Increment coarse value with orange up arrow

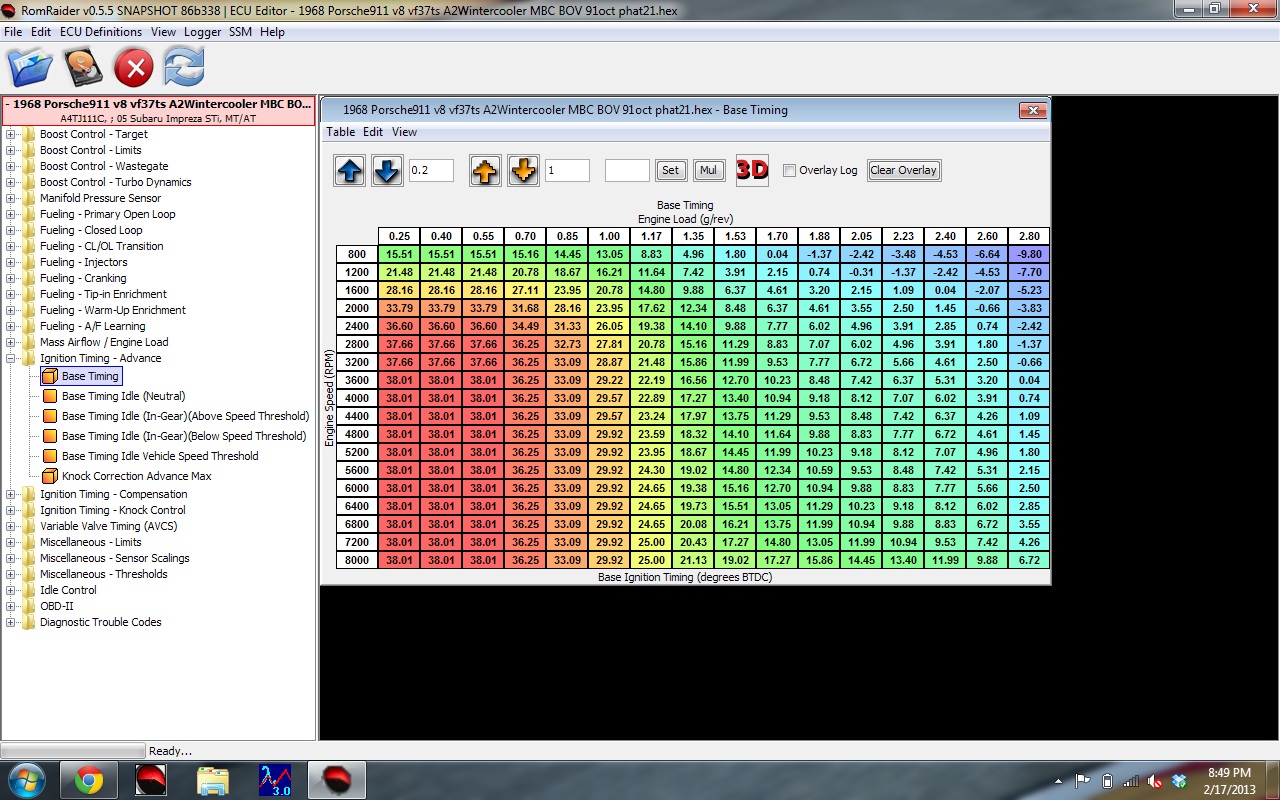pyautogui.click(x=485, y=170)
